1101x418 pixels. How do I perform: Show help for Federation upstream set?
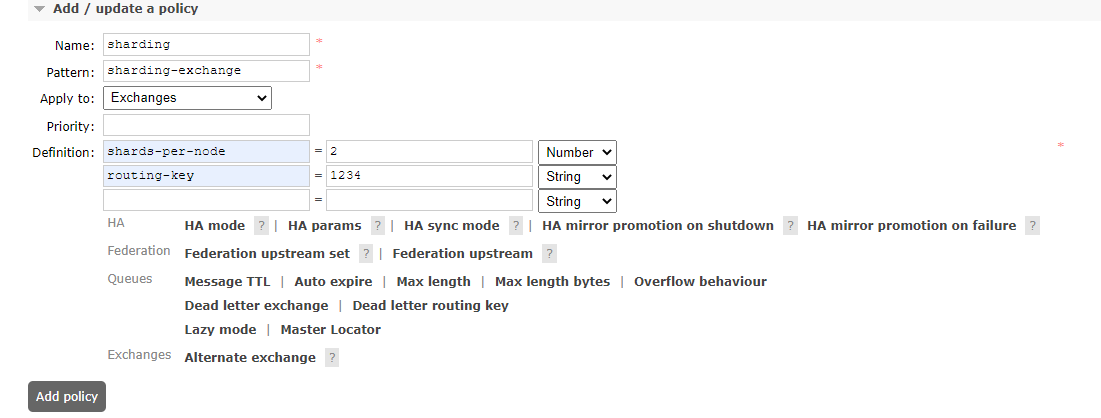[367, 254]
